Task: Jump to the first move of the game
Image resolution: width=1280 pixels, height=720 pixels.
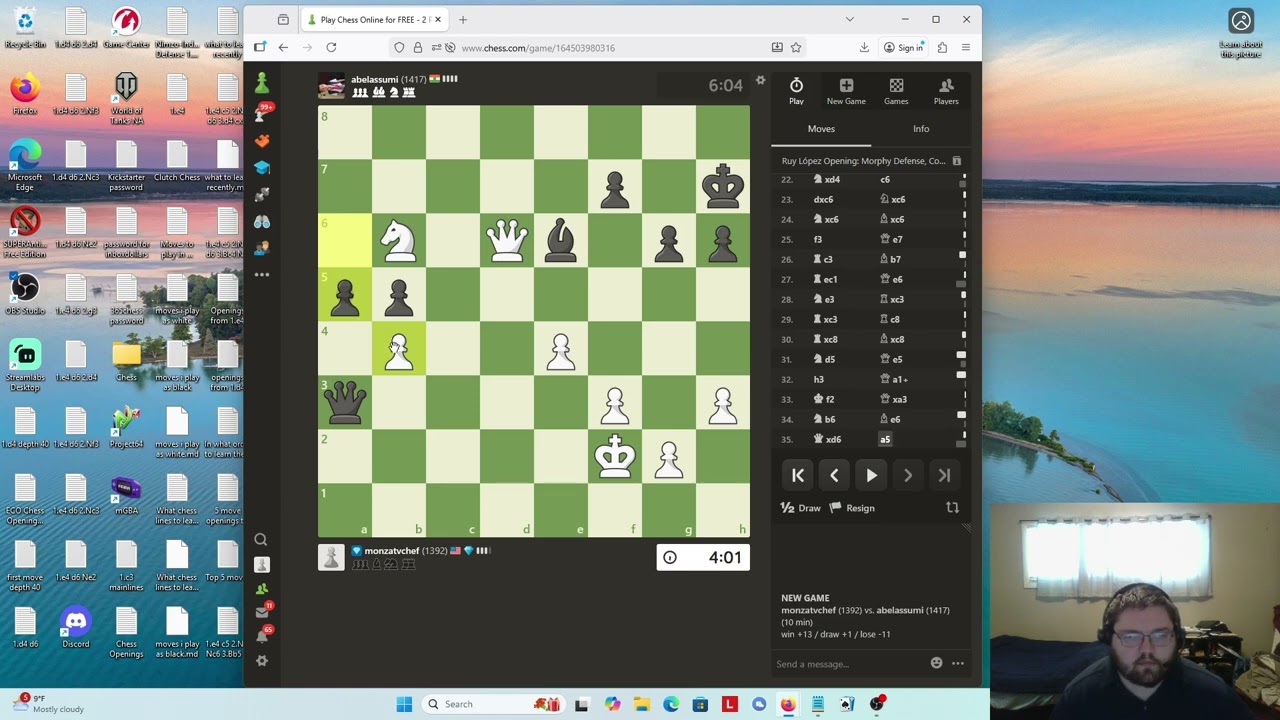Action: 798,476
